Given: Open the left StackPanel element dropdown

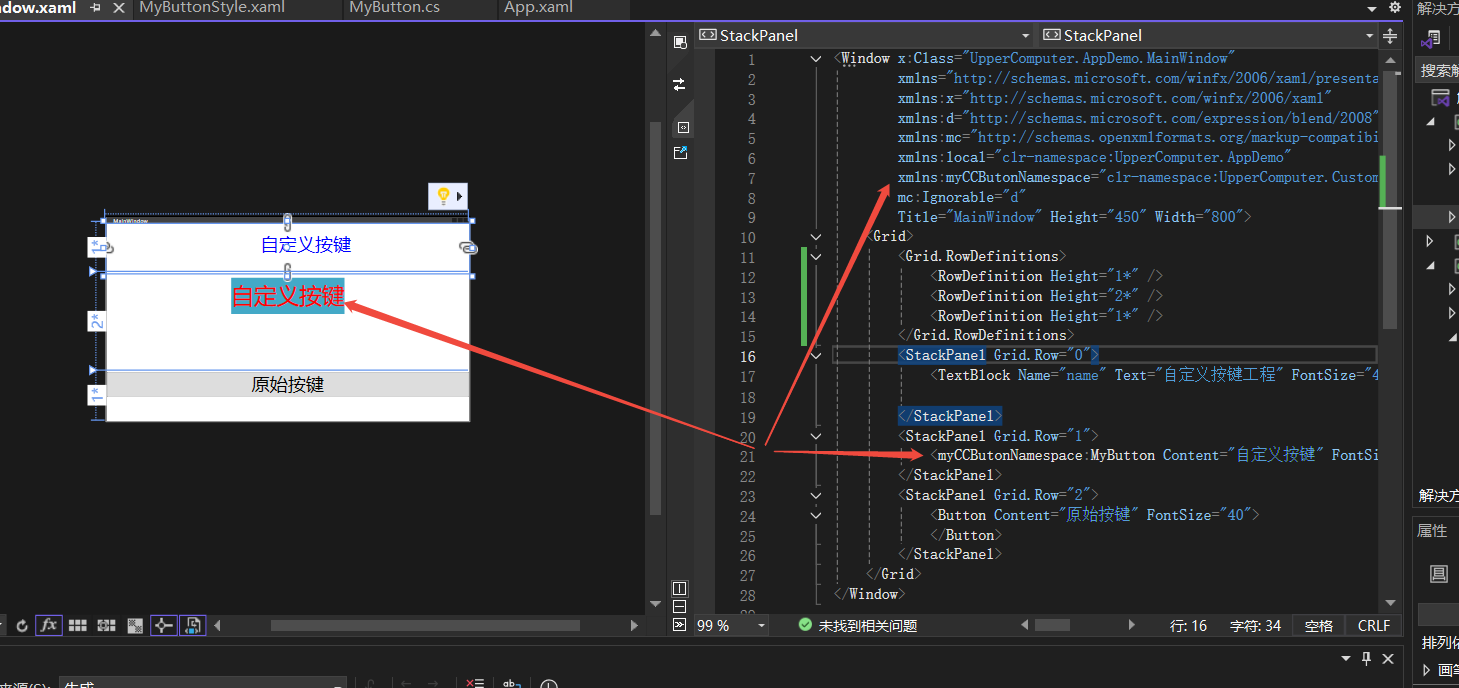Looking at the screenshot, I should [1026, 35].
